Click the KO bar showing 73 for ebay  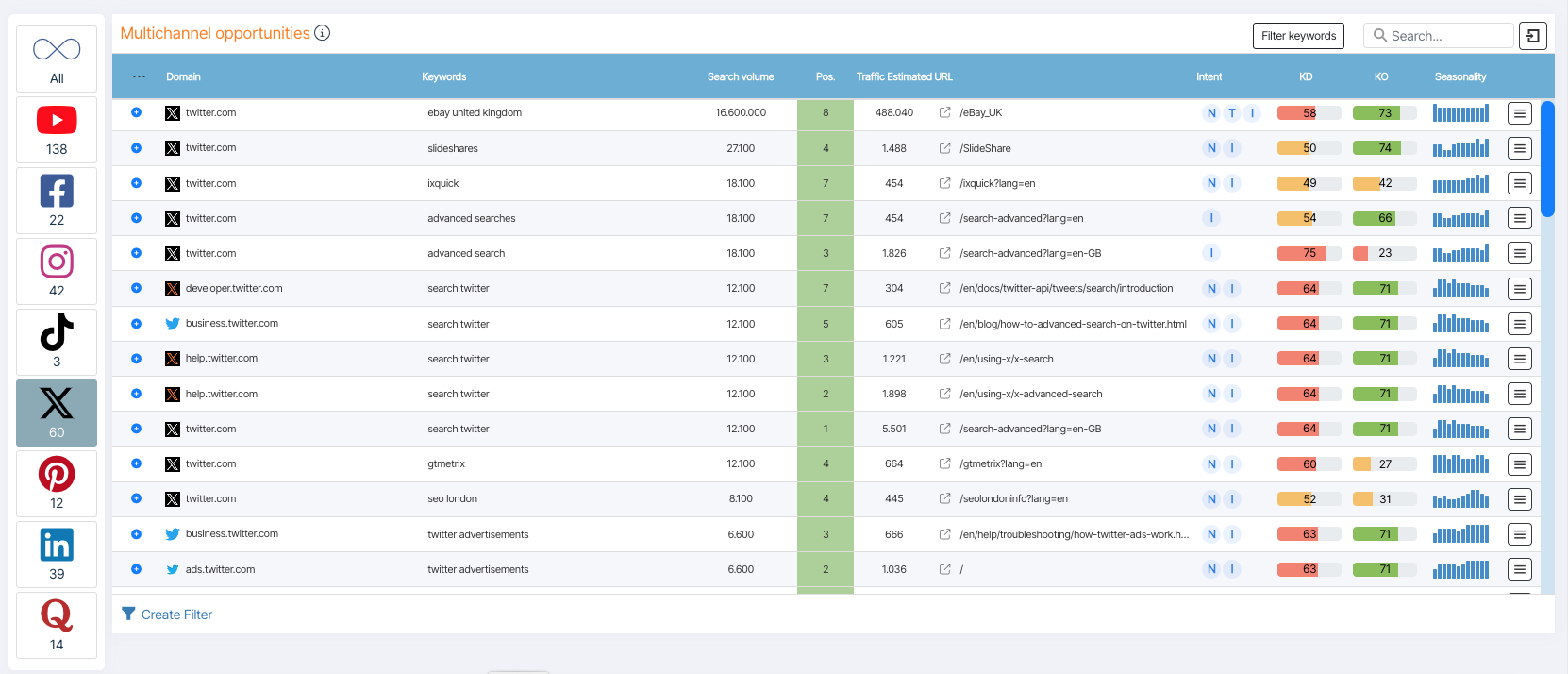[x=1385, y=113]
